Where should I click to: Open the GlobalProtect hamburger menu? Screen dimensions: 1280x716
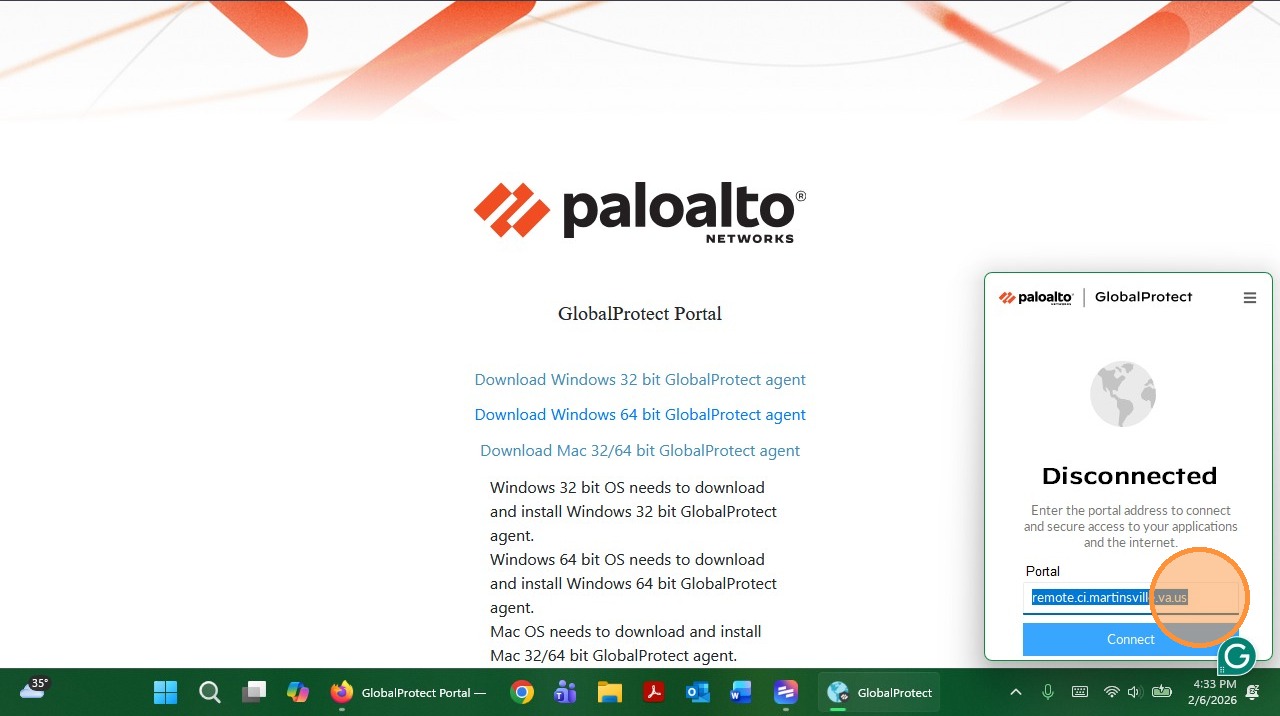(1249, 298)
